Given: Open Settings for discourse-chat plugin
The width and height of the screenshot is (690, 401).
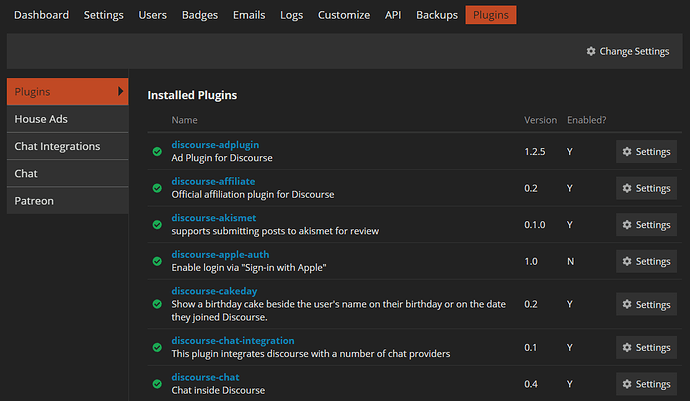Looking at the screenshot, I should coord(646,384).
